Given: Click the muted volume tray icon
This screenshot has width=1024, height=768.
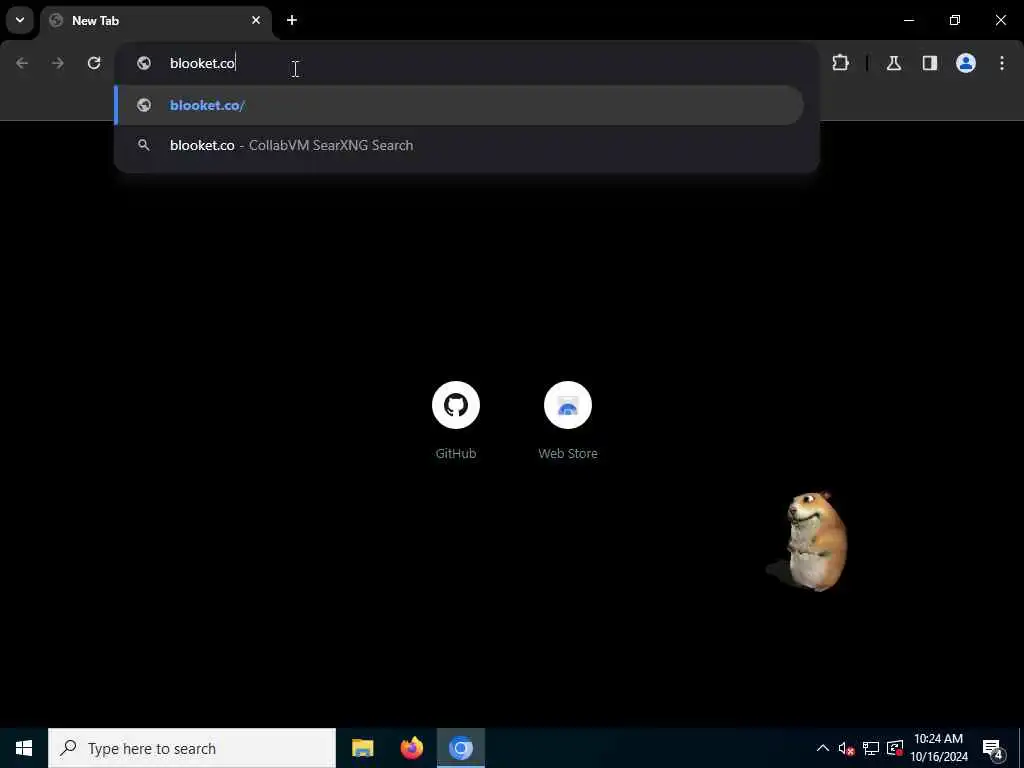Looking at the screenshot, I should (x=846, y=748).
